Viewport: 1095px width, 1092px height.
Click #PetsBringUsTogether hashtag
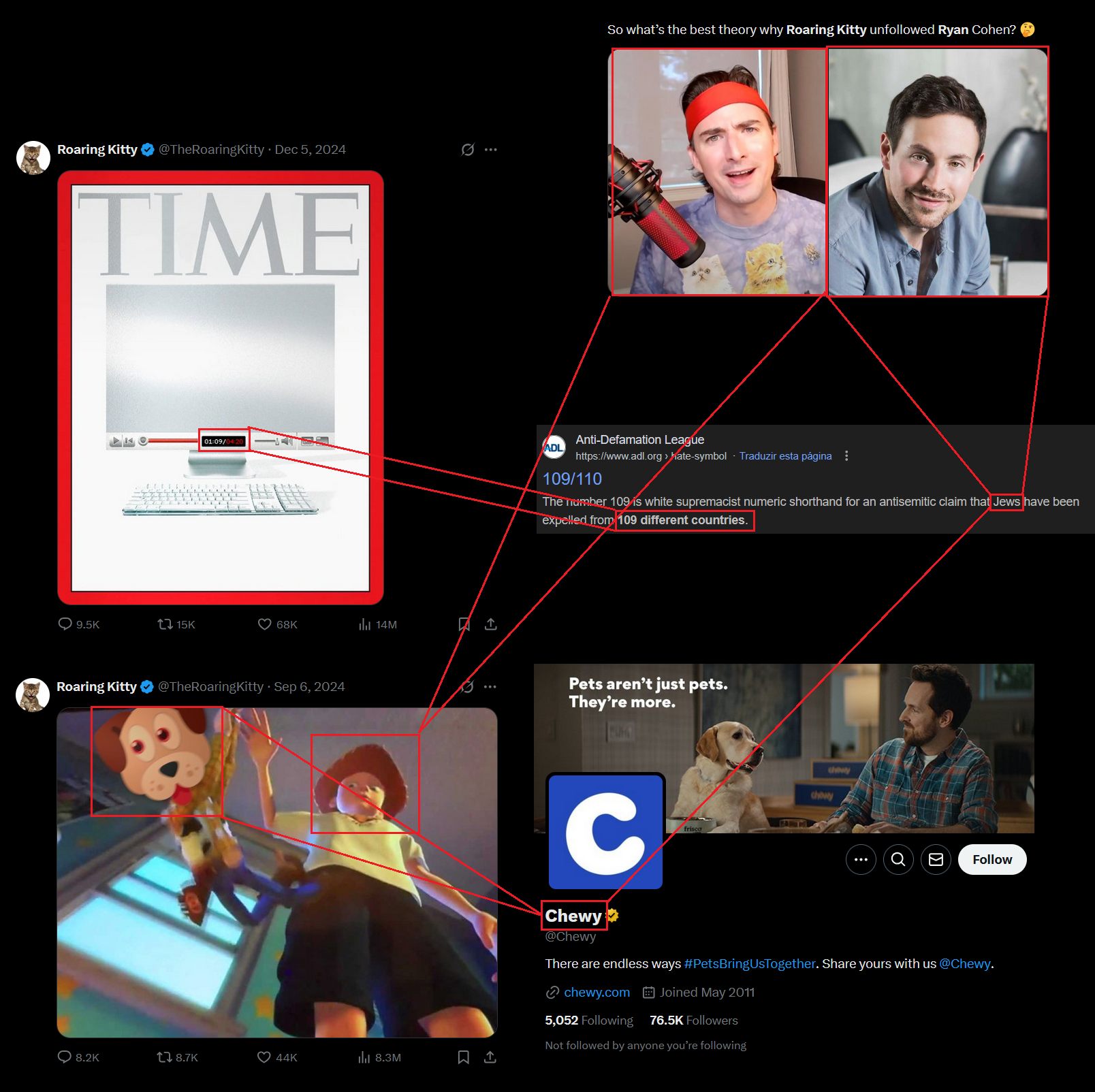tap(750, 963)
